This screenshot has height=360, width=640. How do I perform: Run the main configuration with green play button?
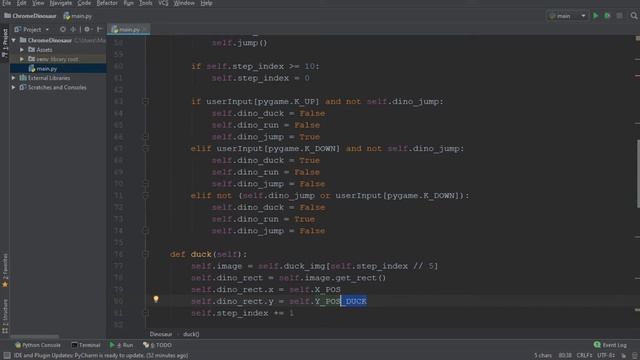tap(596, 16)
